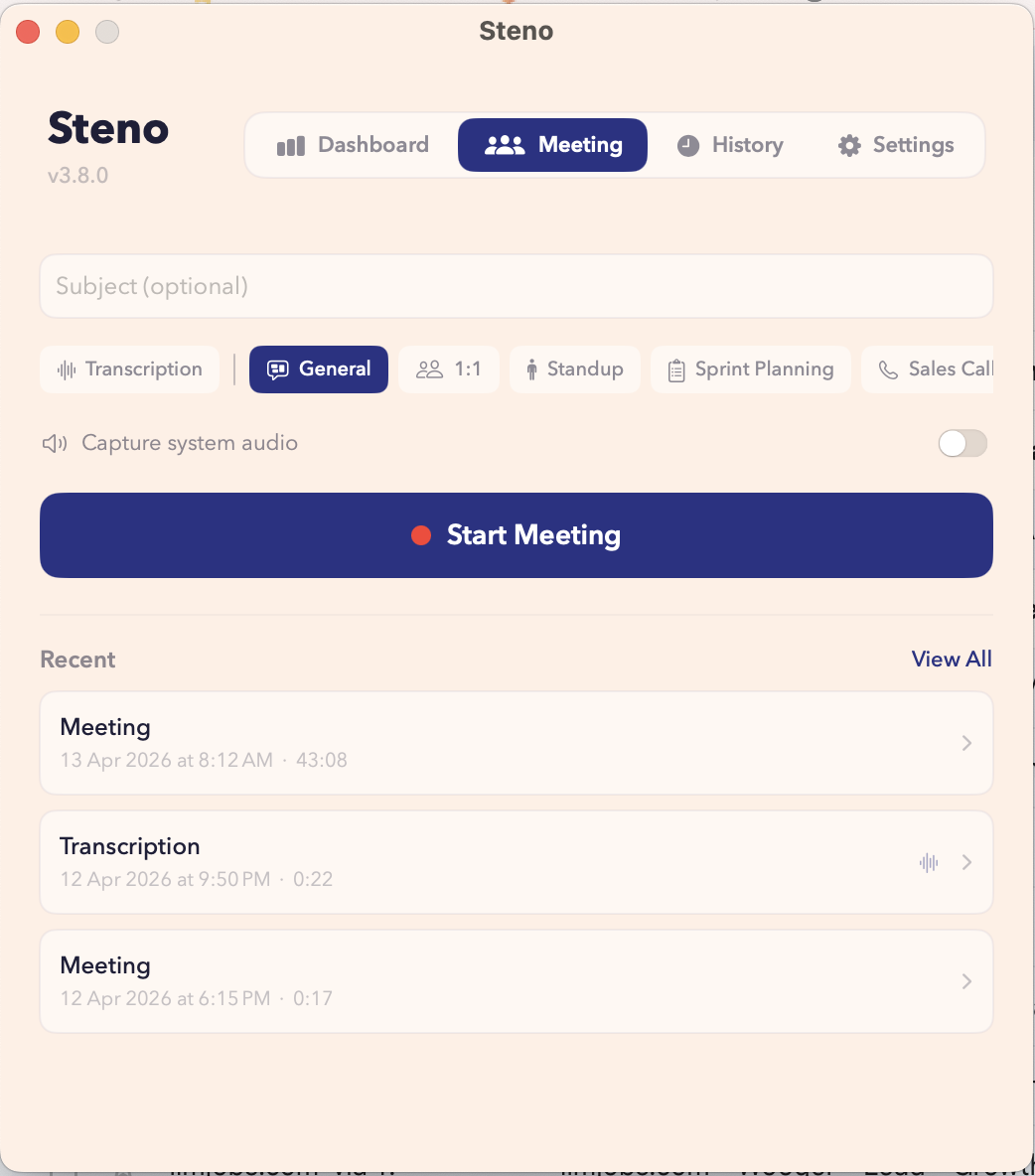Switch to the History tab

730,145
